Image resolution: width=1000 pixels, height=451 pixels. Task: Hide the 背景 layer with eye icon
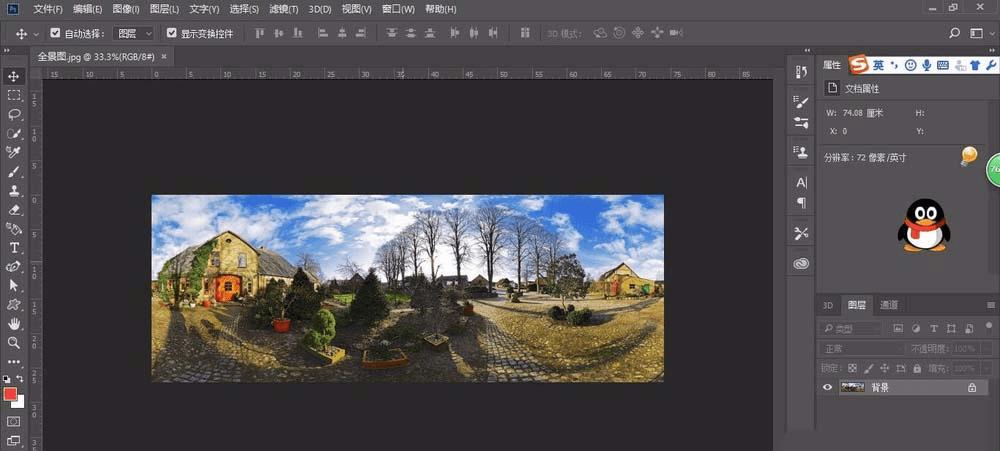tap(827, 387)
